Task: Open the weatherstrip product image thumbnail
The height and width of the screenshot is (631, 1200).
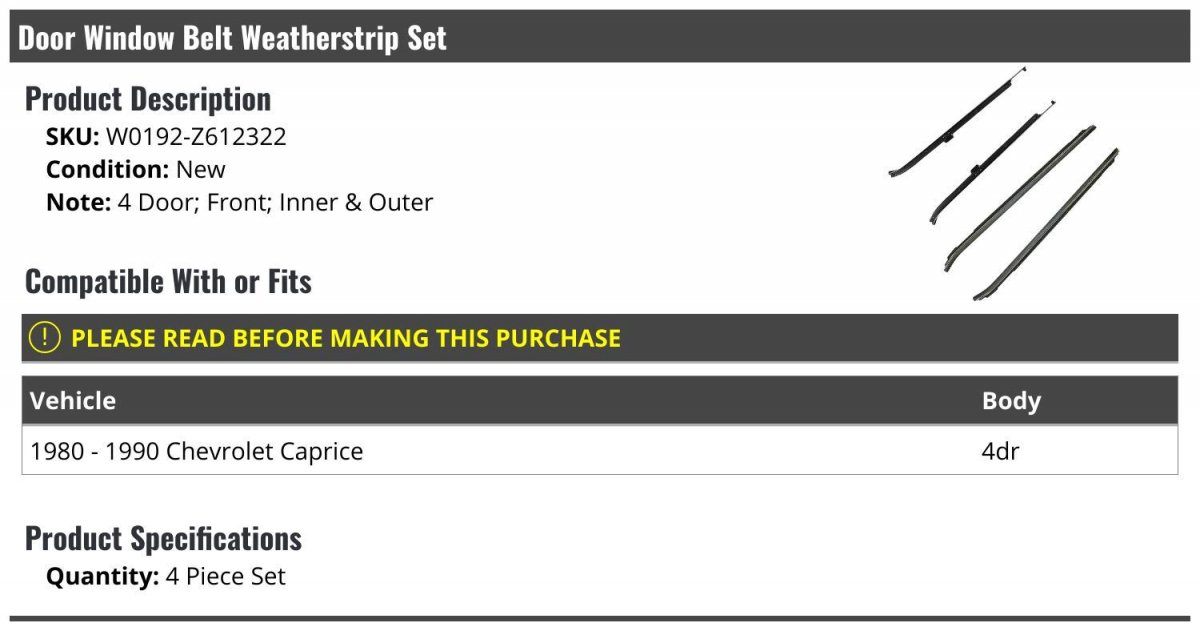Action: click(x=1003, y=184)
